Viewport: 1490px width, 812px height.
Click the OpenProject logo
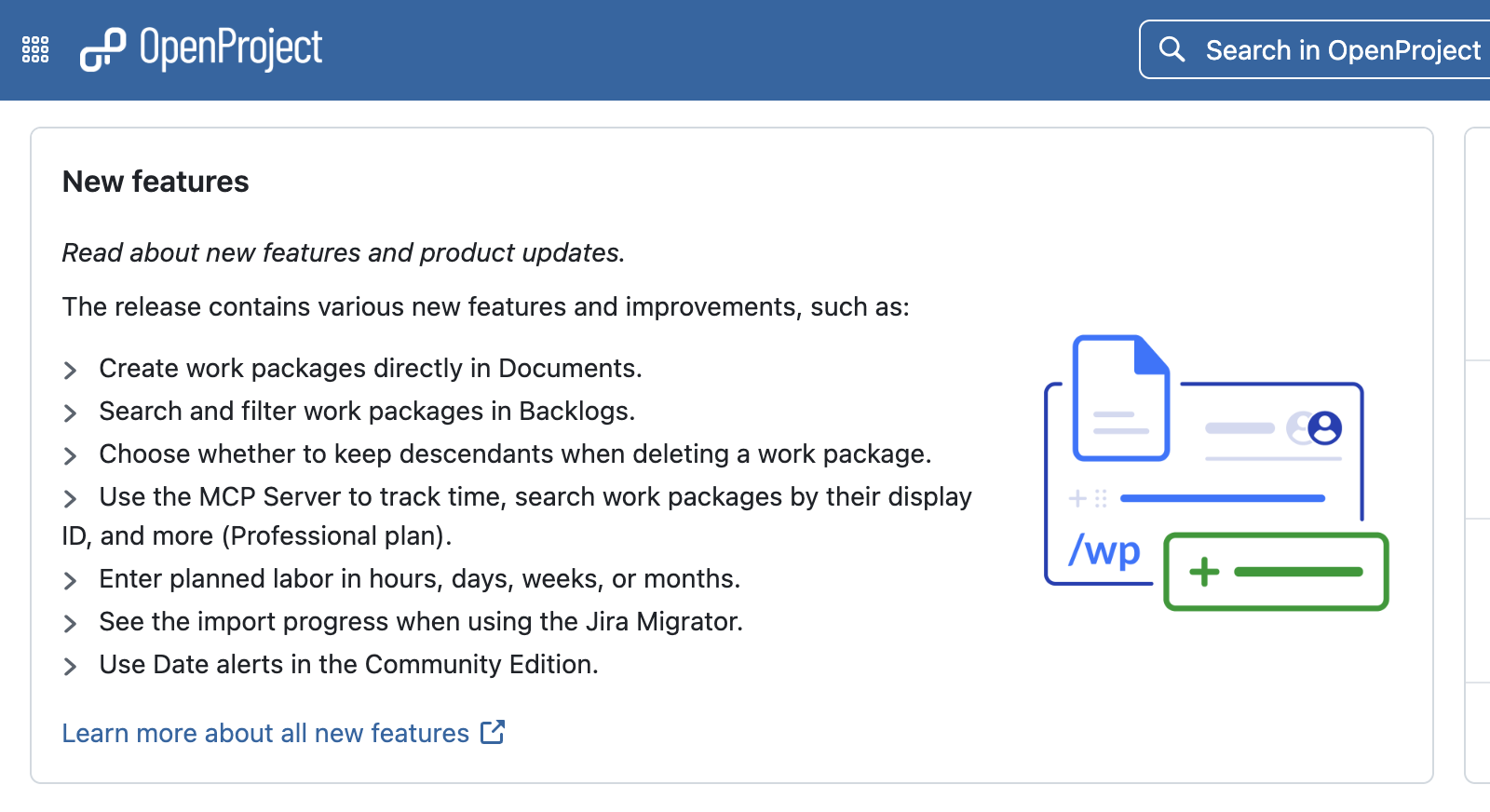tap(201, 49)
